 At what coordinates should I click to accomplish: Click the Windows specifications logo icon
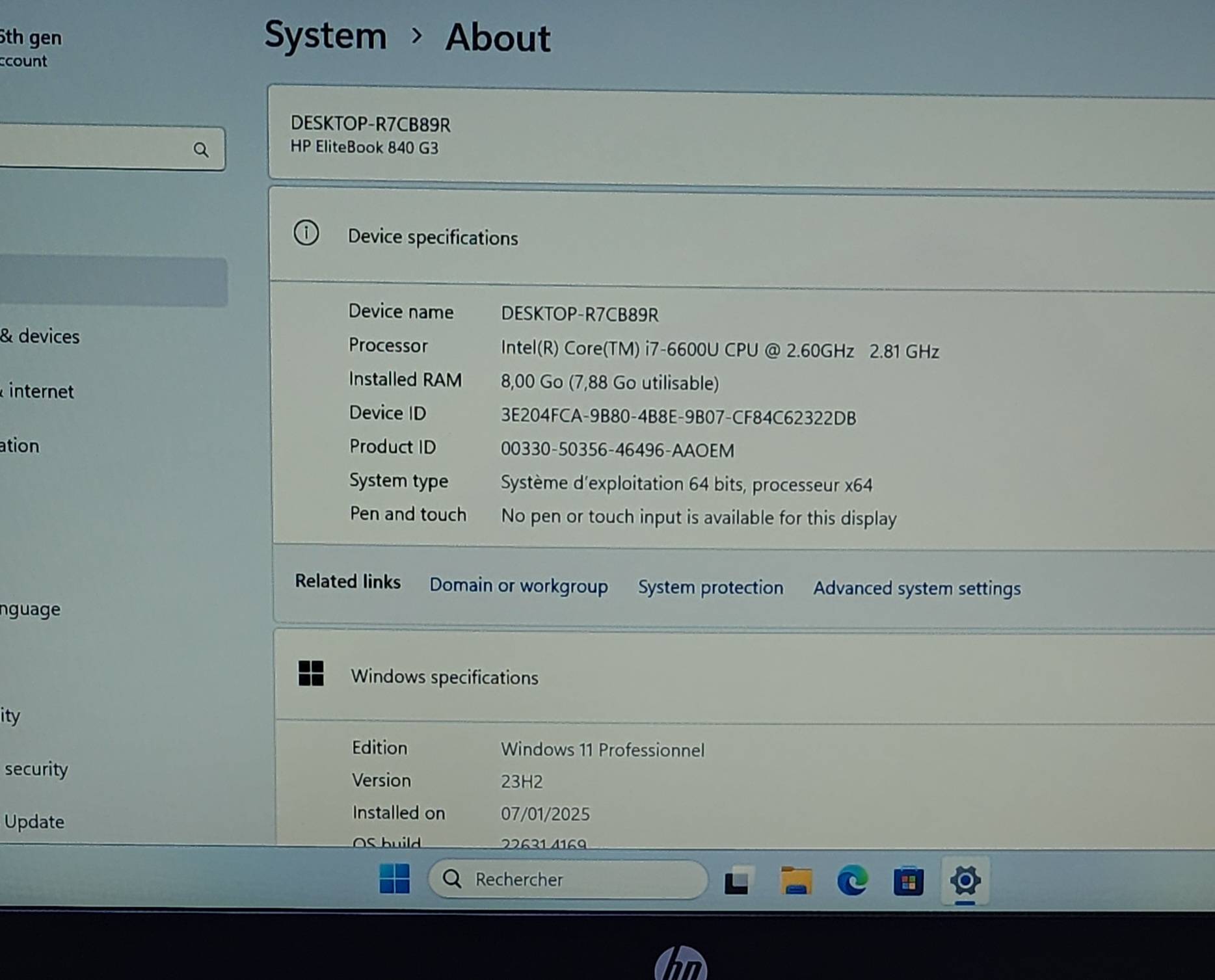(x=311, y=673)
